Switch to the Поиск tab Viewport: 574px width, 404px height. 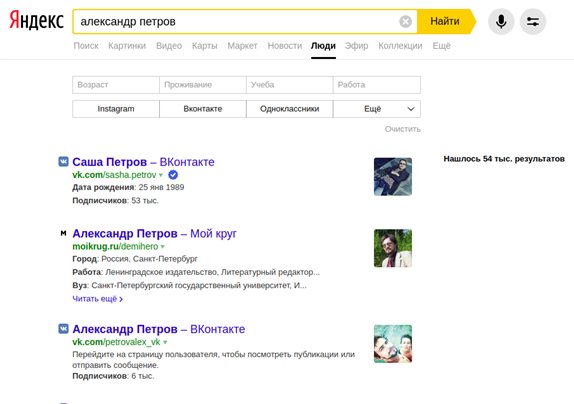click(x=86, y=46)
